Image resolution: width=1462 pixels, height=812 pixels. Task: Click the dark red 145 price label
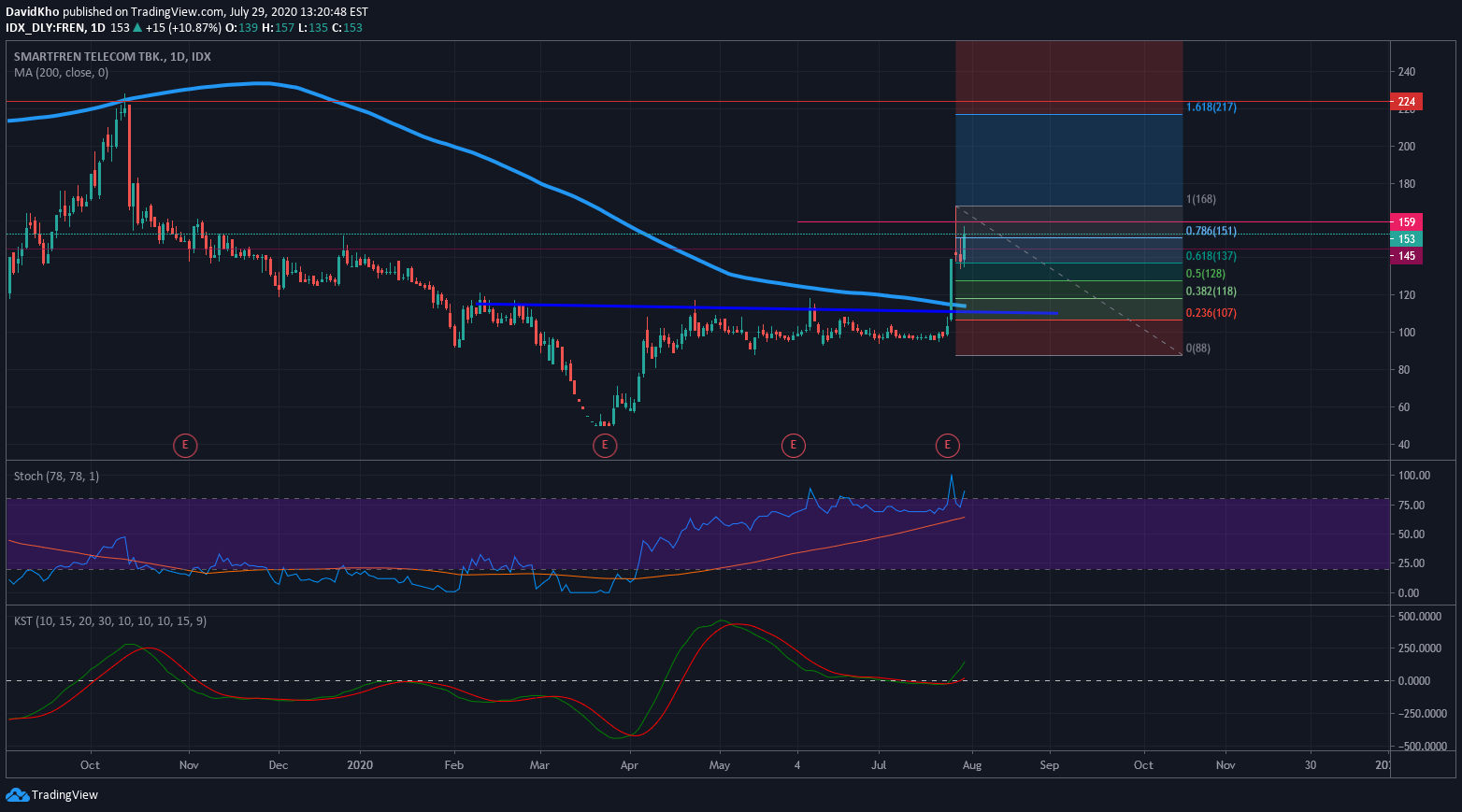pos(1407,256)
